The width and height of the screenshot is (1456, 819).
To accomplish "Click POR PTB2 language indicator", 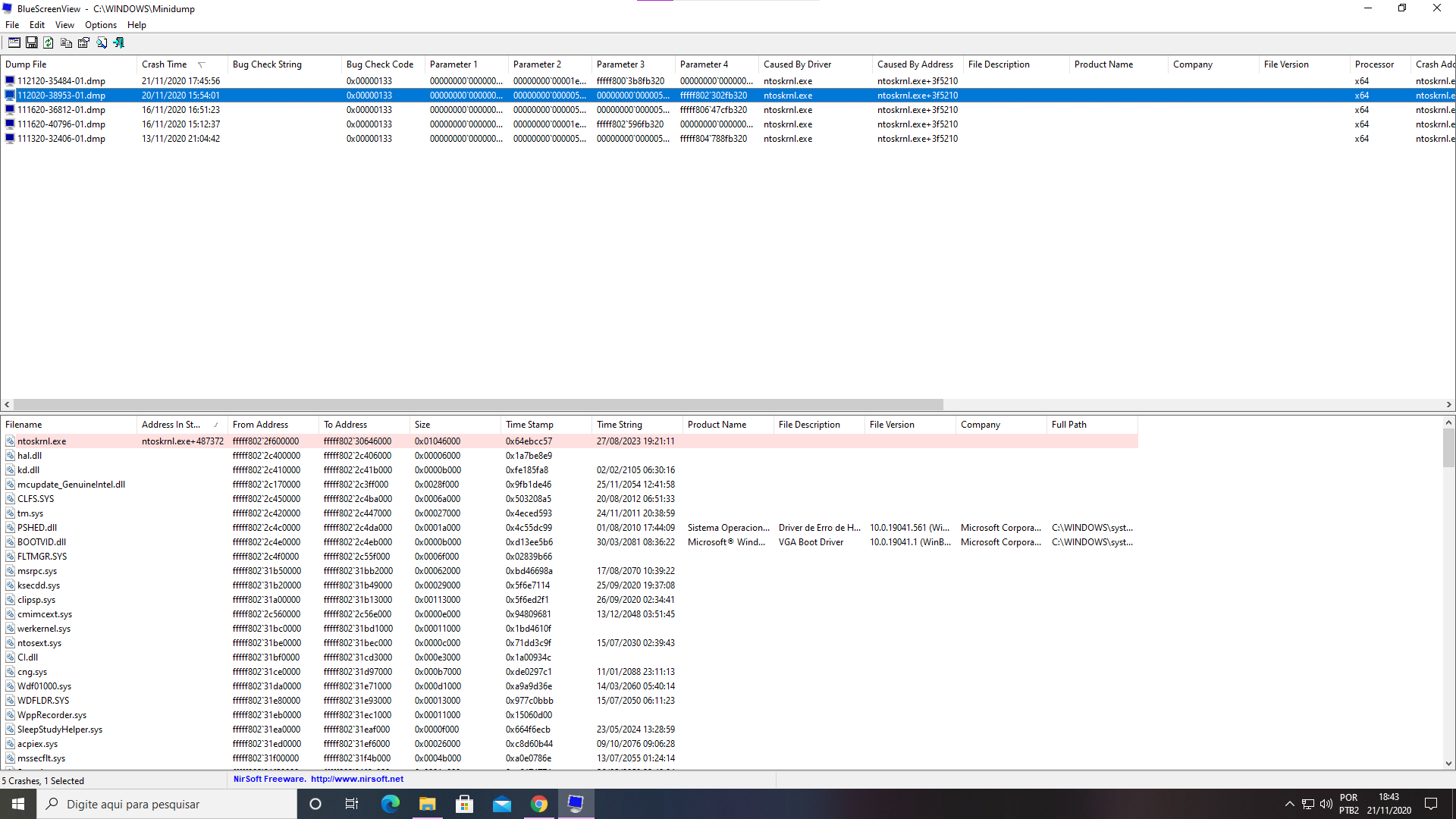I will (1348, 804).
